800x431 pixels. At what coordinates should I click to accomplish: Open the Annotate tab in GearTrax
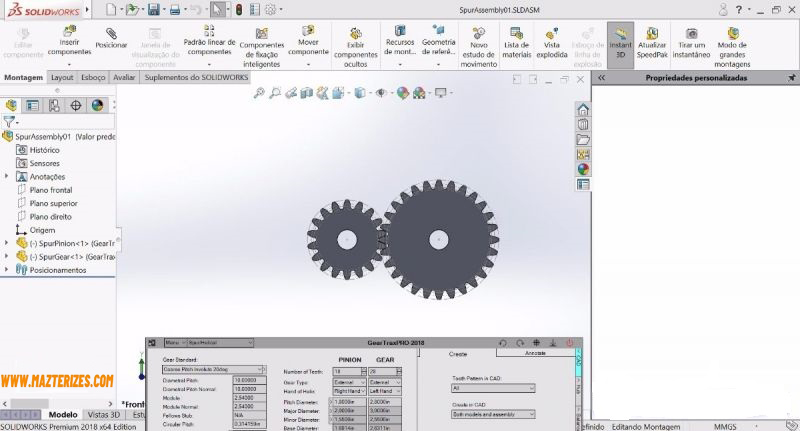click(535, 353)
